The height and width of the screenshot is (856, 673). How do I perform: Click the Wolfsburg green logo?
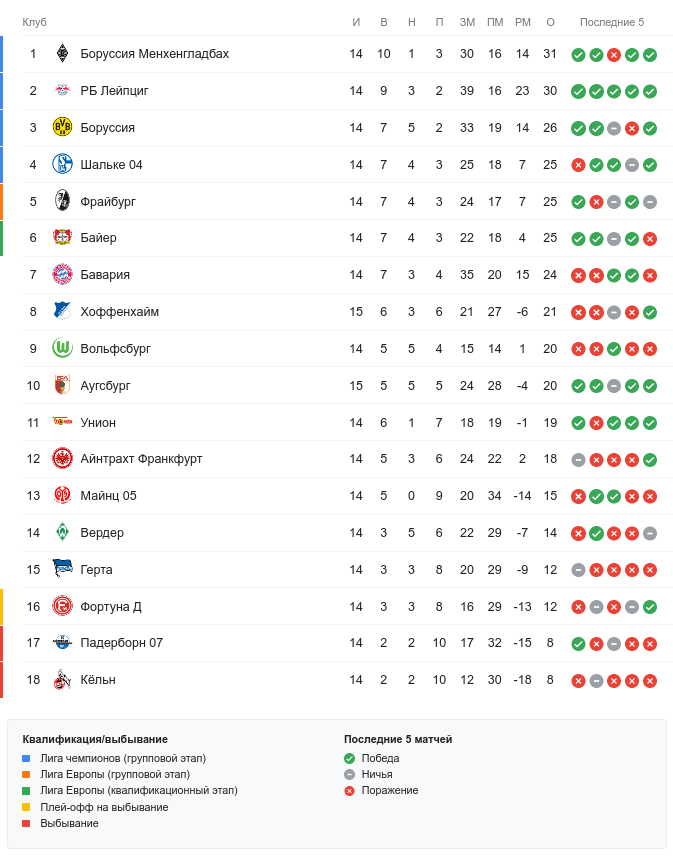63,349
